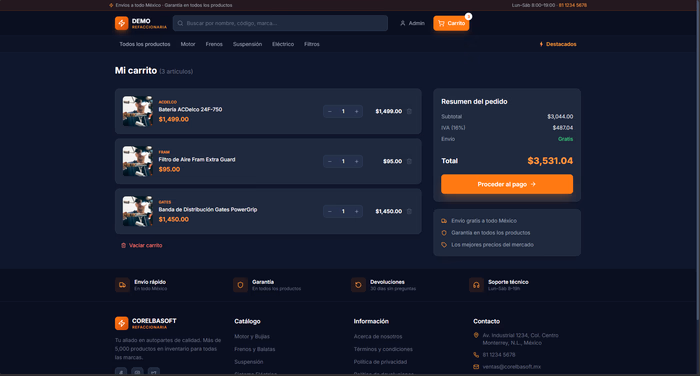Click the Garantía shield icon in summary card

pyautogui.click(x=444, y=233)
